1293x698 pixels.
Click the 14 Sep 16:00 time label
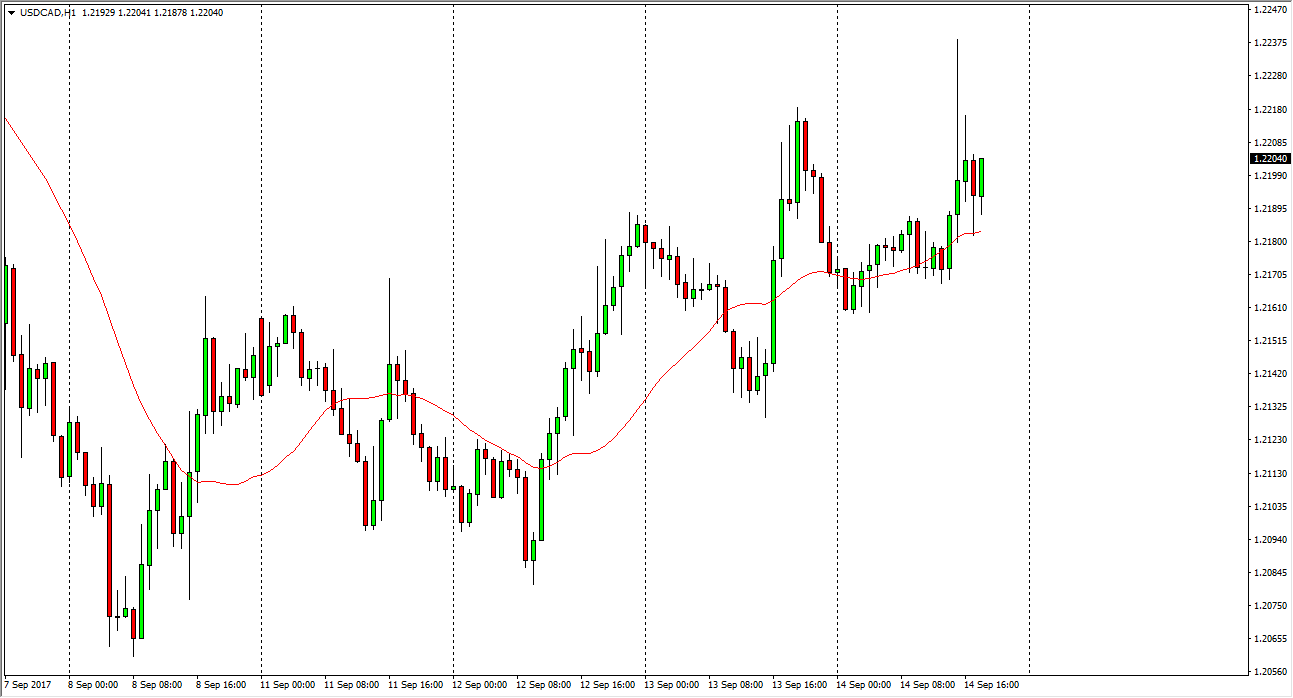[991, 685]
